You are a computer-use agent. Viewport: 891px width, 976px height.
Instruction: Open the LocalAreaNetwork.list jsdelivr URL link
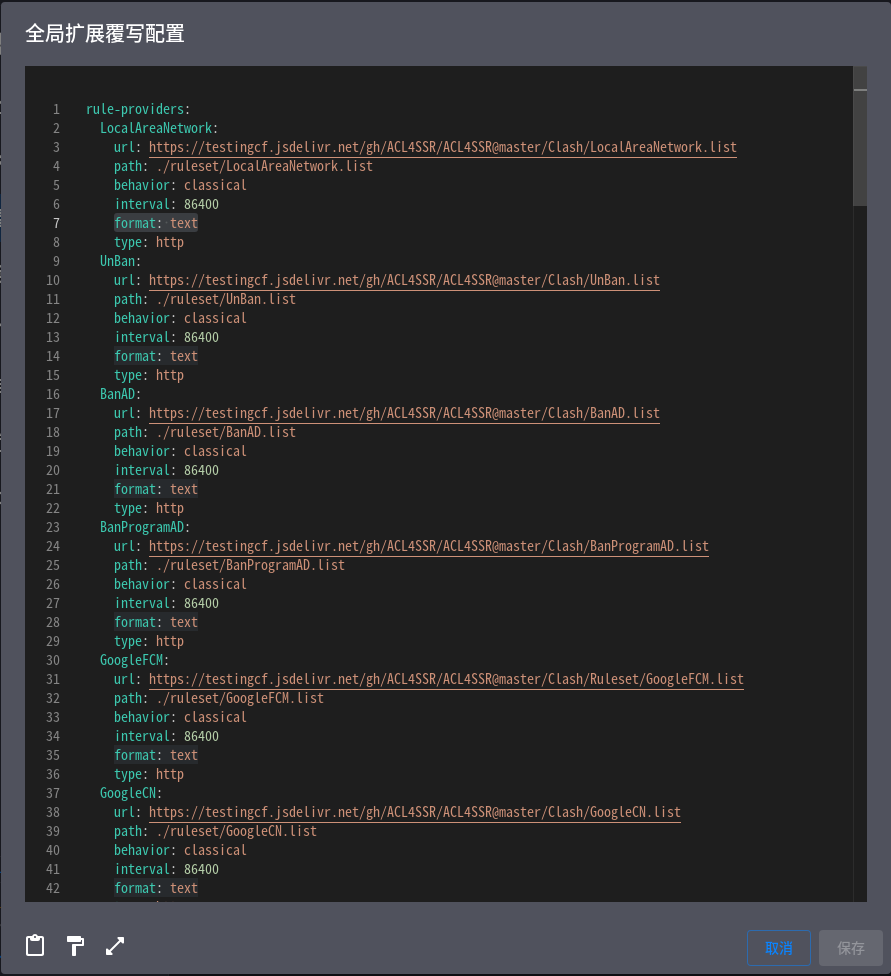click(x=442, y=148)
